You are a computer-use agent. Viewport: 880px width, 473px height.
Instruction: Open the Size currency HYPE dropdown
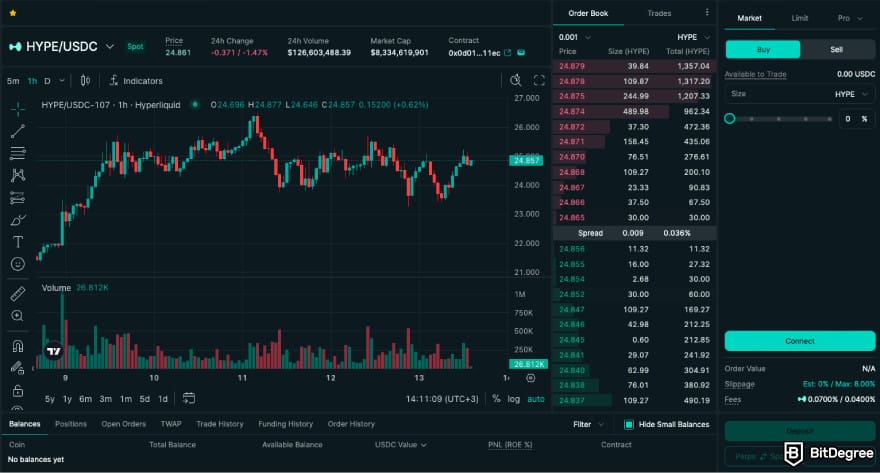pos(851,94)
